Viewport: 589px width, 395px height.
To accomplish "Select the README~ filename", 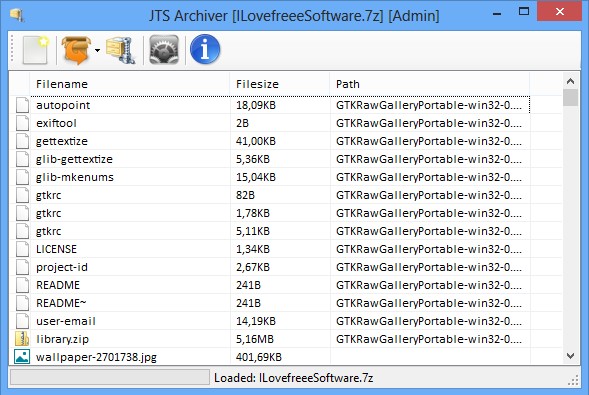I will (x=61, y=303).
